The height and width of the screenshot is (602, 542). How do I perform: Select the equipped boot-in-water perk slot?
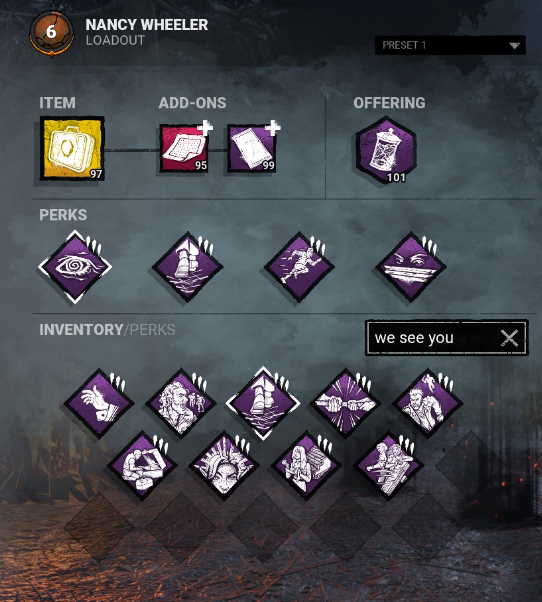tap(188, 267)
